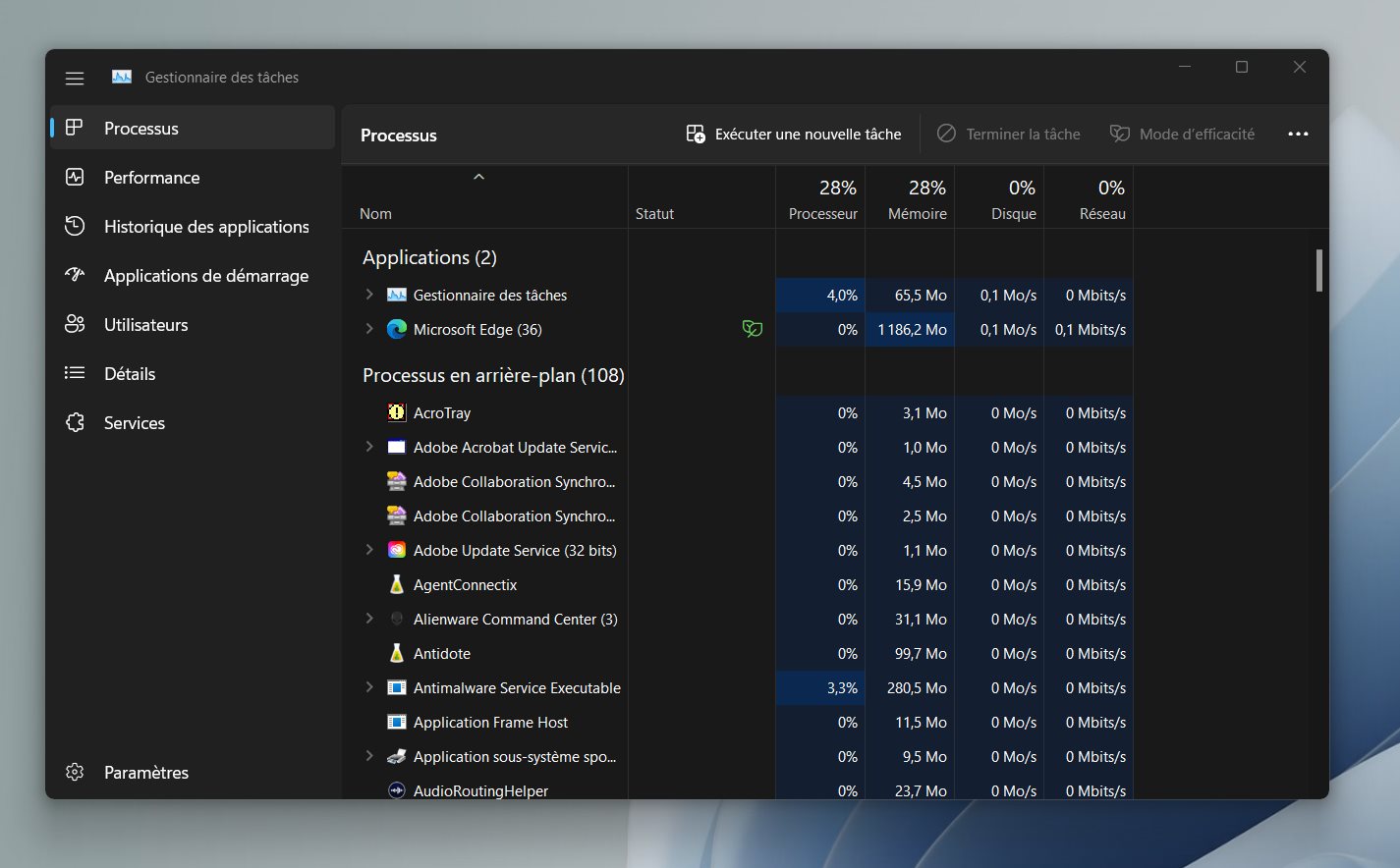Expand Adobe Acrobat Update Service row
The width and height of the screenshot is (1400, 868).
click(x=369, y=447)
